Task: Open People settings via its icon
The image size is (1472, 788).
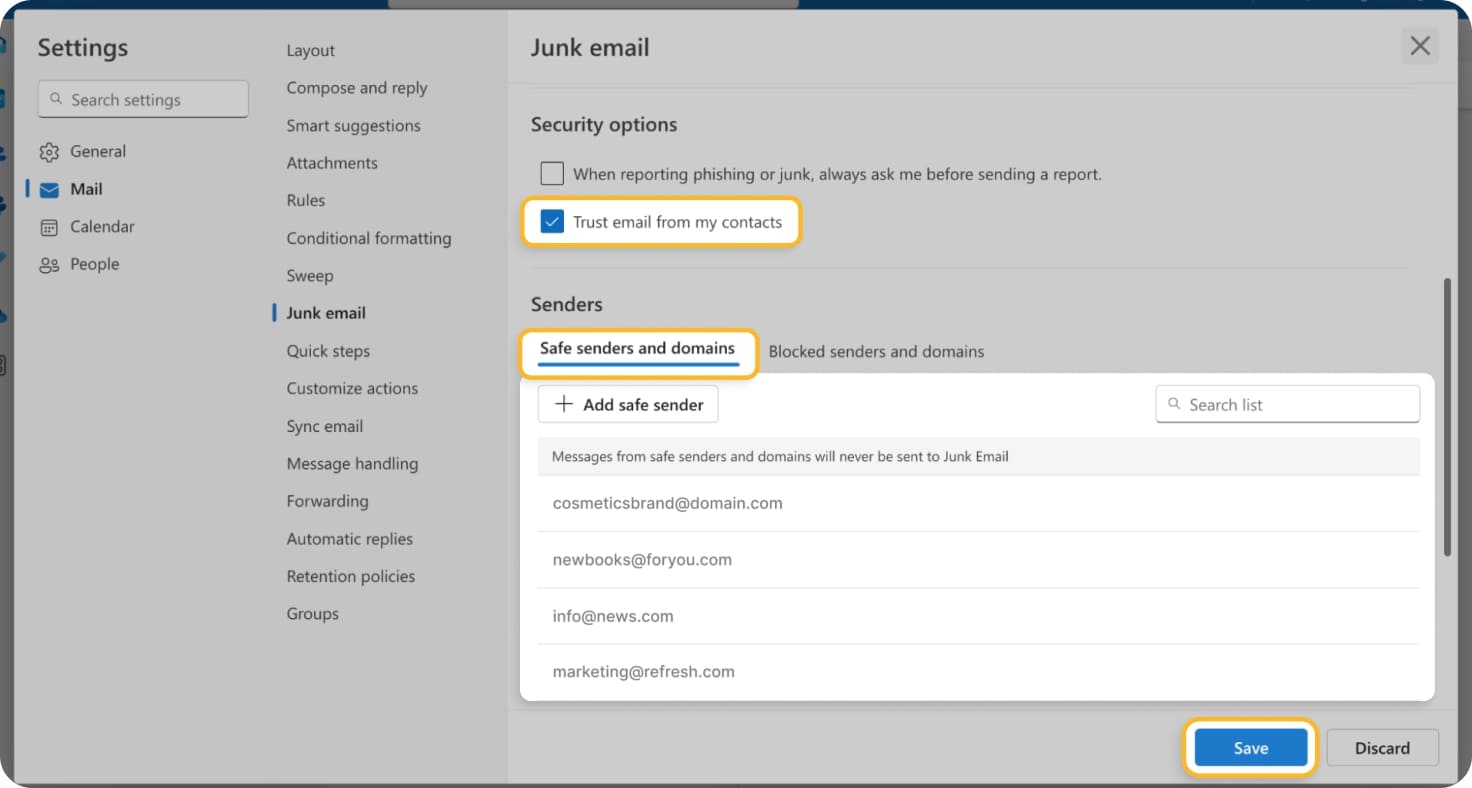Action: (49, 264)
